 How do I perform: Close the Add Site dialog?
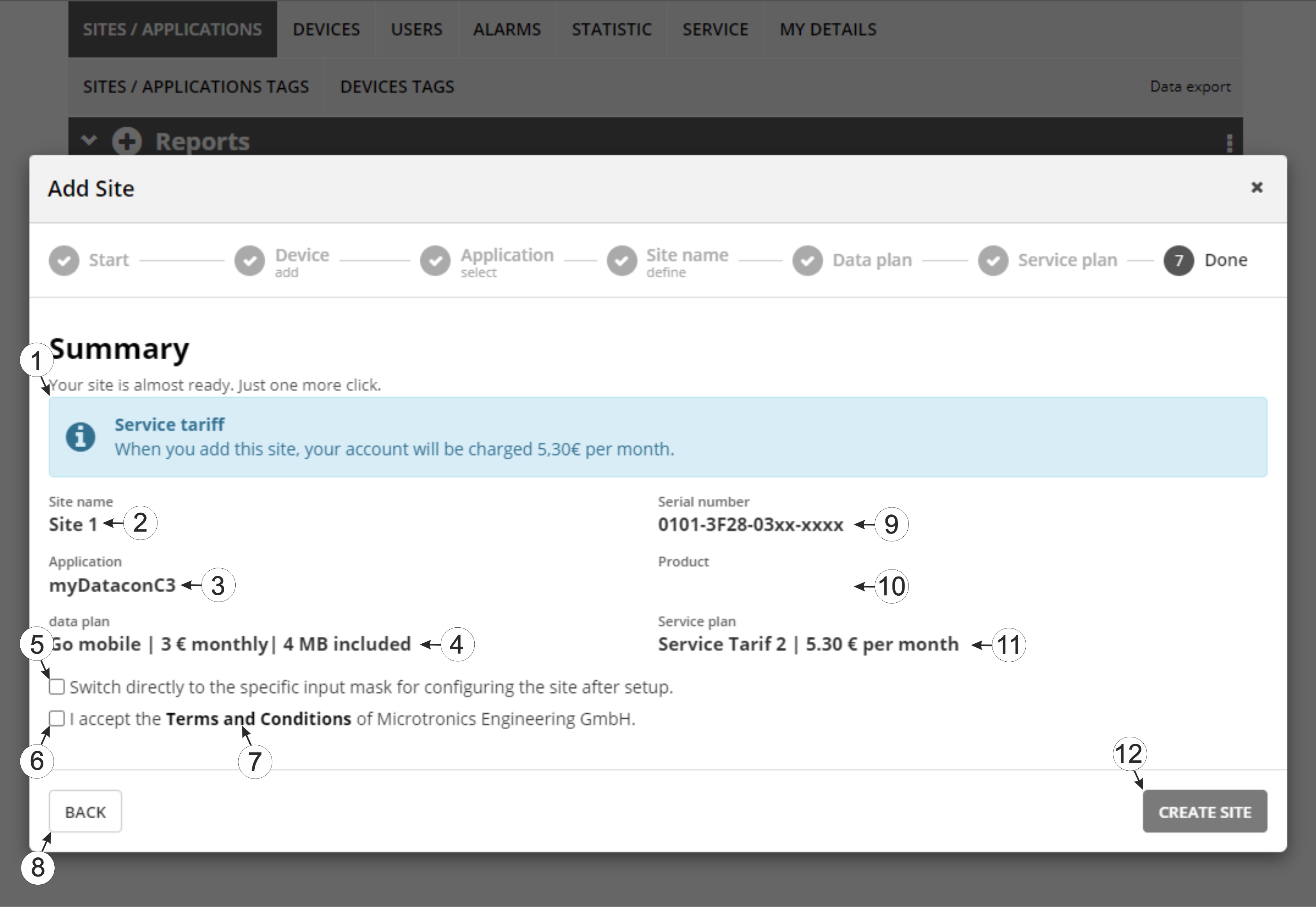[x=1257, y=187]
